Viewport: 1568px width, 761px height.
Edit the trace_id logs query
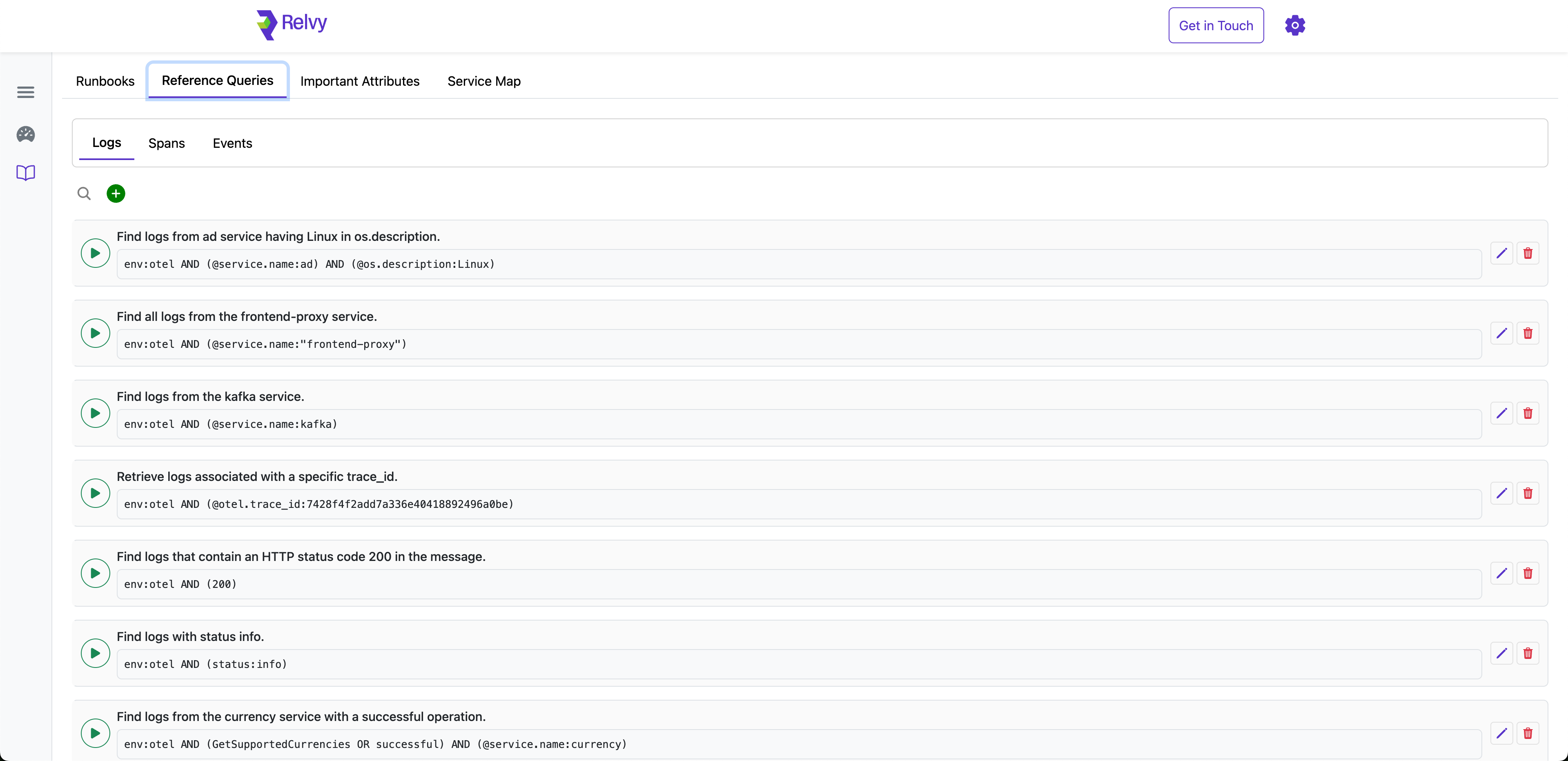point(1502,493)
